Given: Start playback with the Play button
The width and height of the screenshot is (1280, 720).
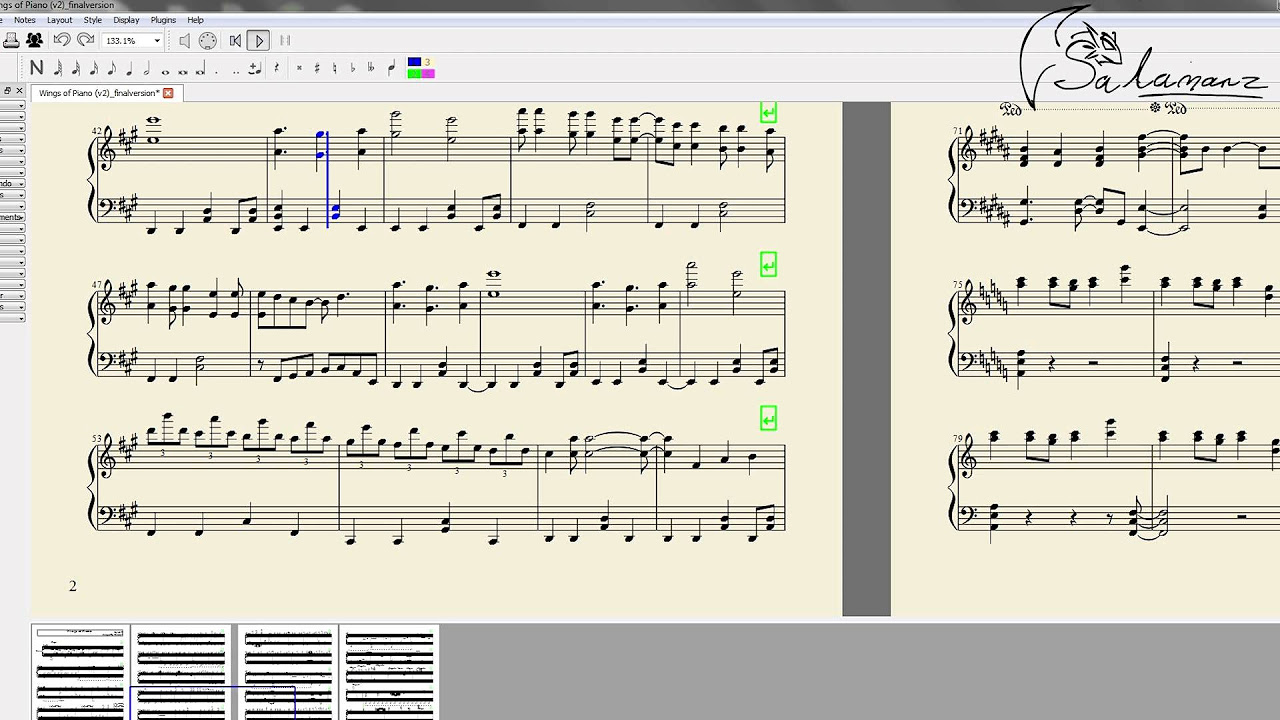Looking at the screenshot, I should tap(259, 41).
